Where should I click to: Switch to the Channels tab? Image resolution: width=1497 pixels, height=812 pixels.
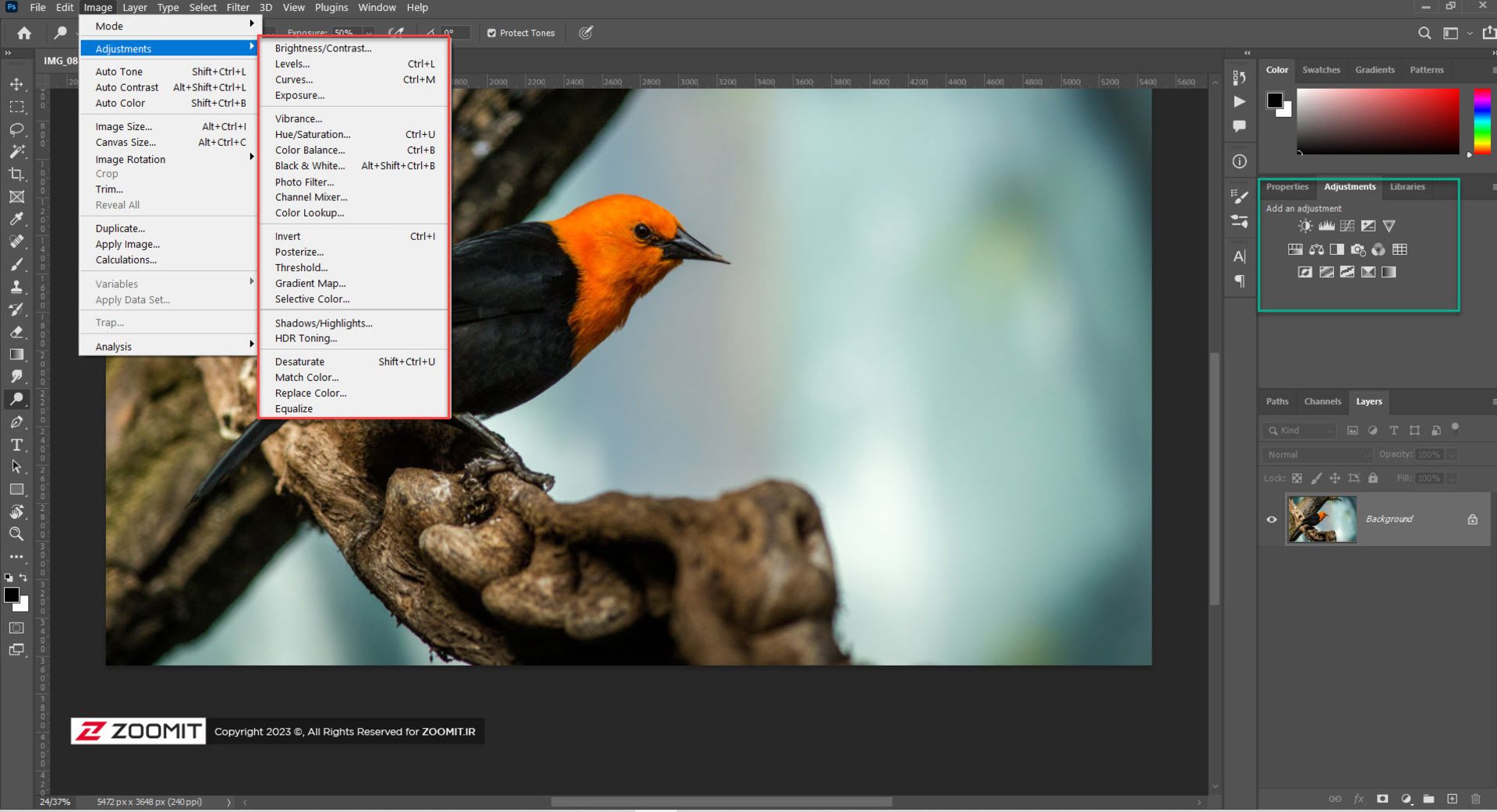[x=1322, y=401]
